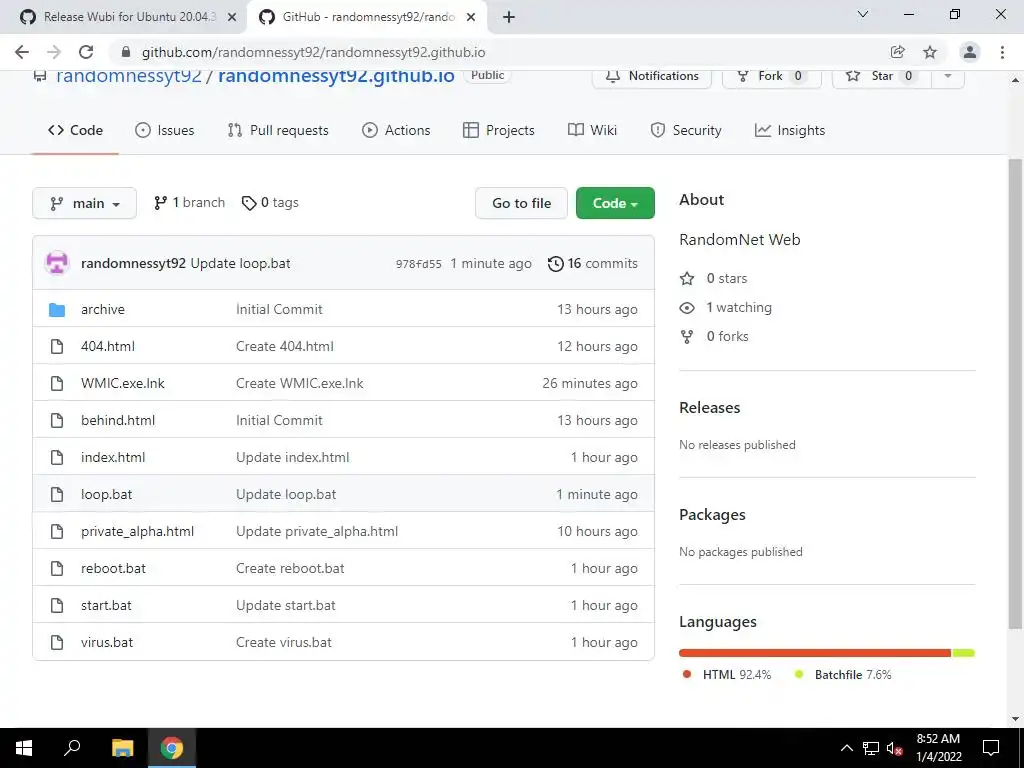Click the Go to file button
The height and width of the screenshot is (768, 1024).
pos(521,203)
